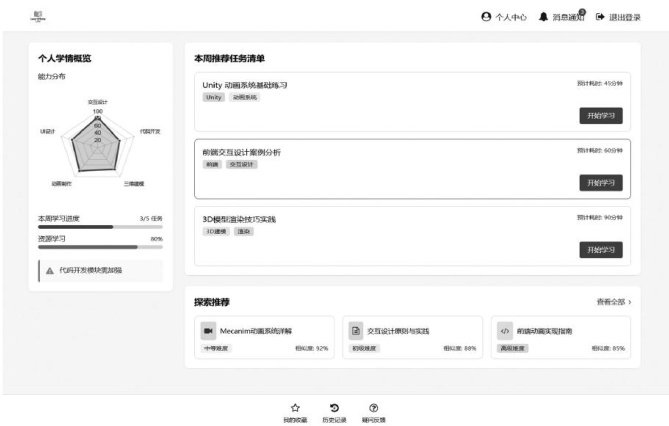The width and height of the screenshot is (669, 426).
Task: Click the 消息通知 bell icon
Action: pos(544,17)
